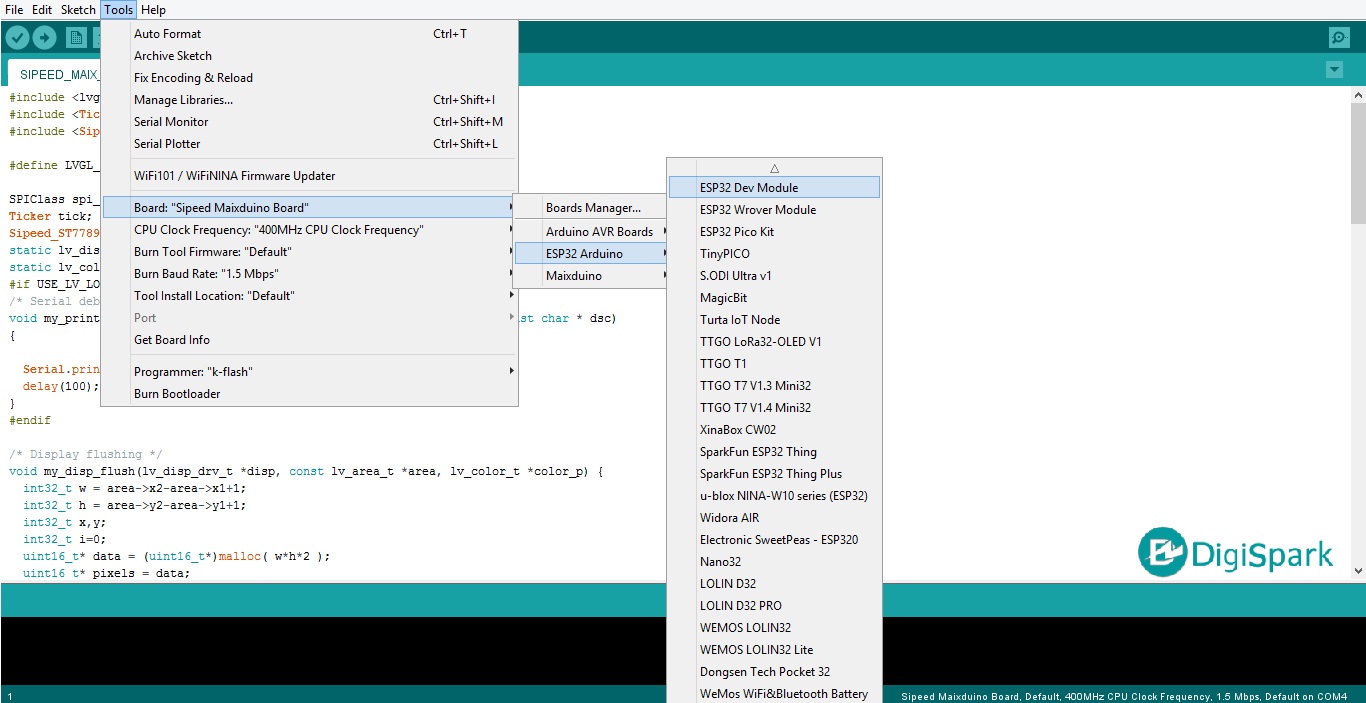Open the Sketch menu
Screen dimensions: 1366x703
(78, 10)
